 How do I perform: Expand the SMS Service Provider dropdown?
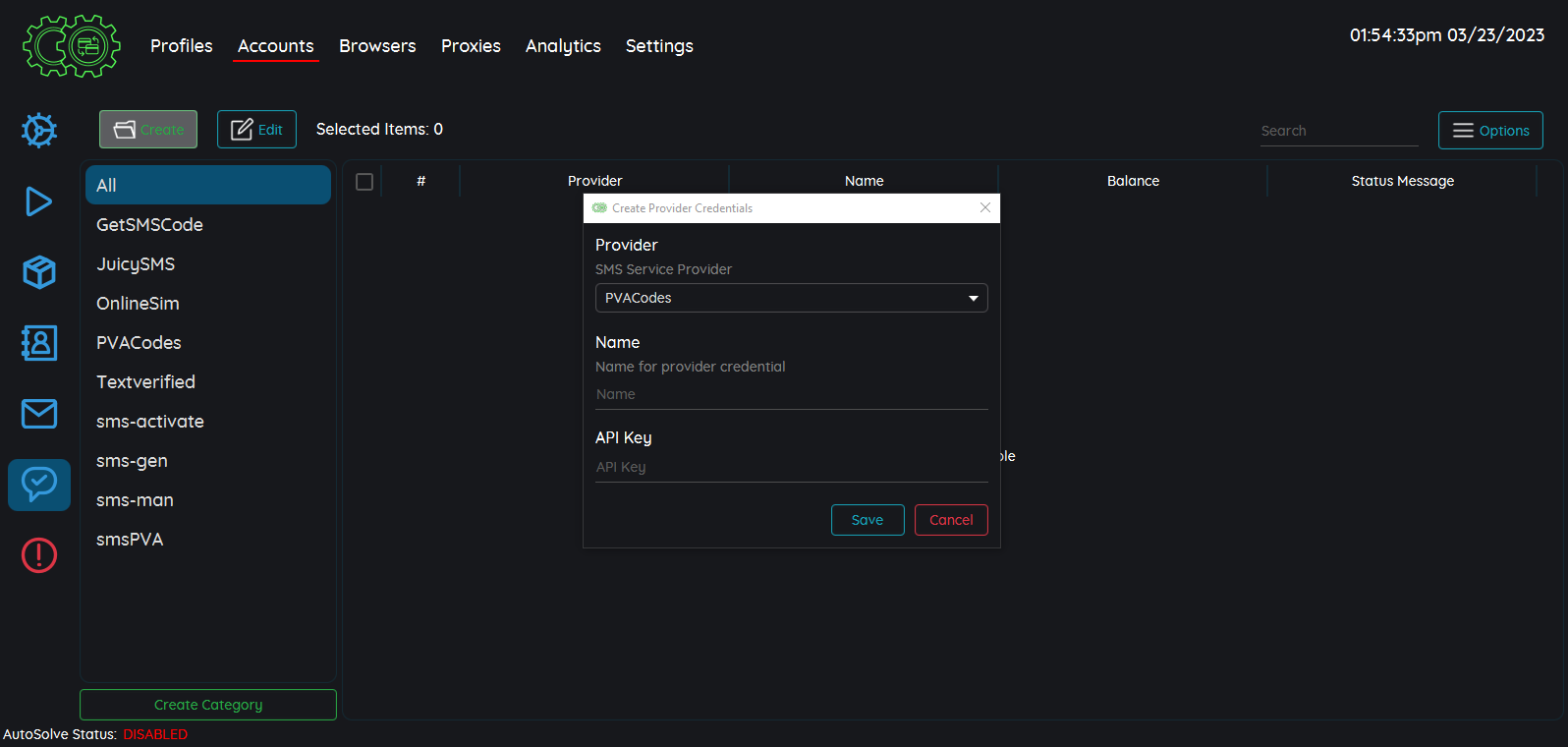point(792,298)
